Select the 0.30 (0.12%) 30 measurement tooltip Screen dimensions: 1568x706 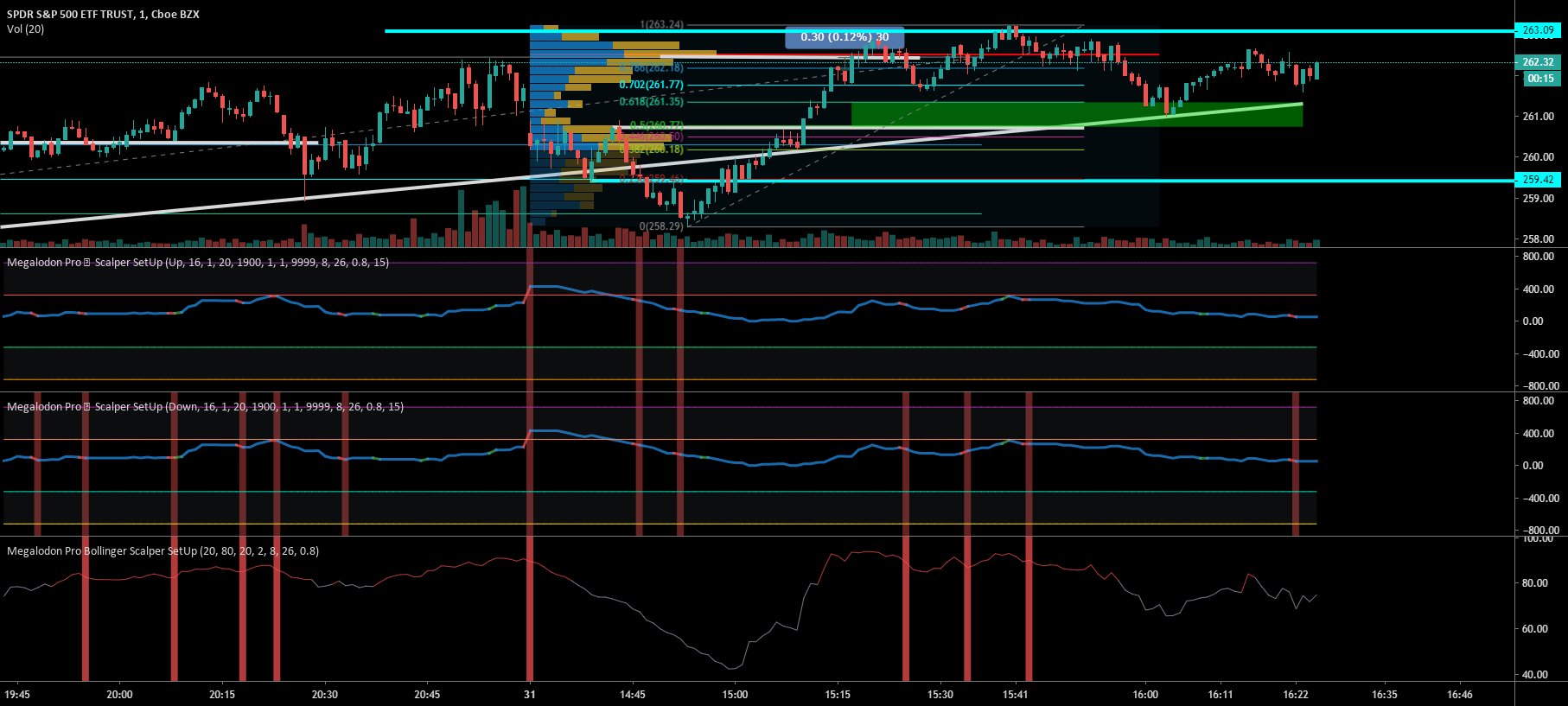(845, 37)
